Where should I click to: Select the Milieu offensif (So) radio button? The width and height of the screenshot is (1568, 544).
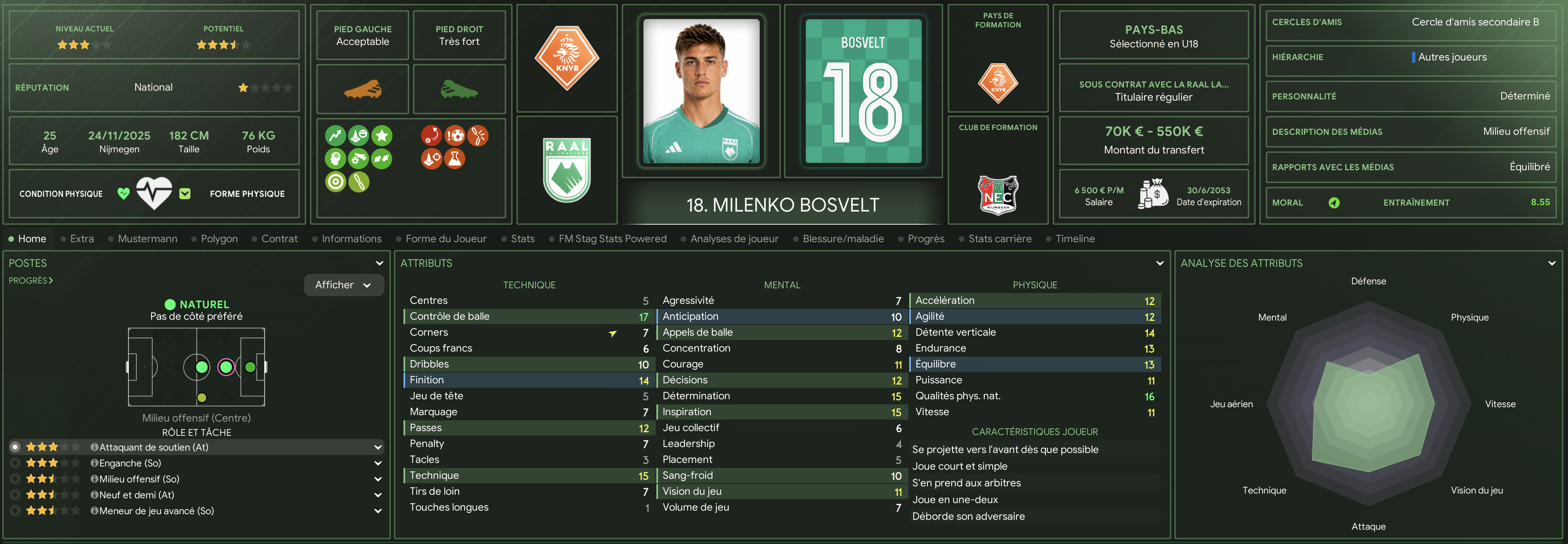(x=15, y=479)
